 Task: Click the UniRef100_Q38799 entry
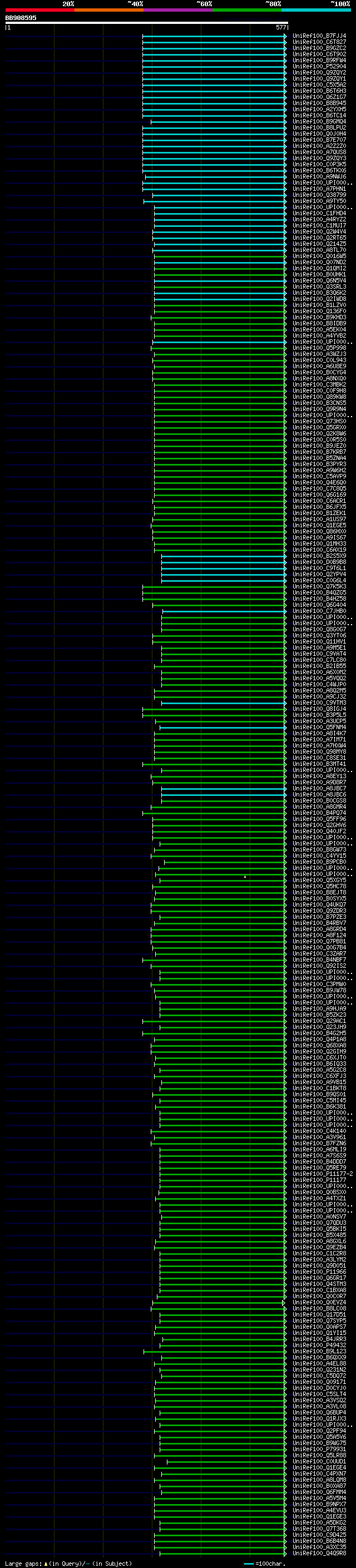[319, 195]
